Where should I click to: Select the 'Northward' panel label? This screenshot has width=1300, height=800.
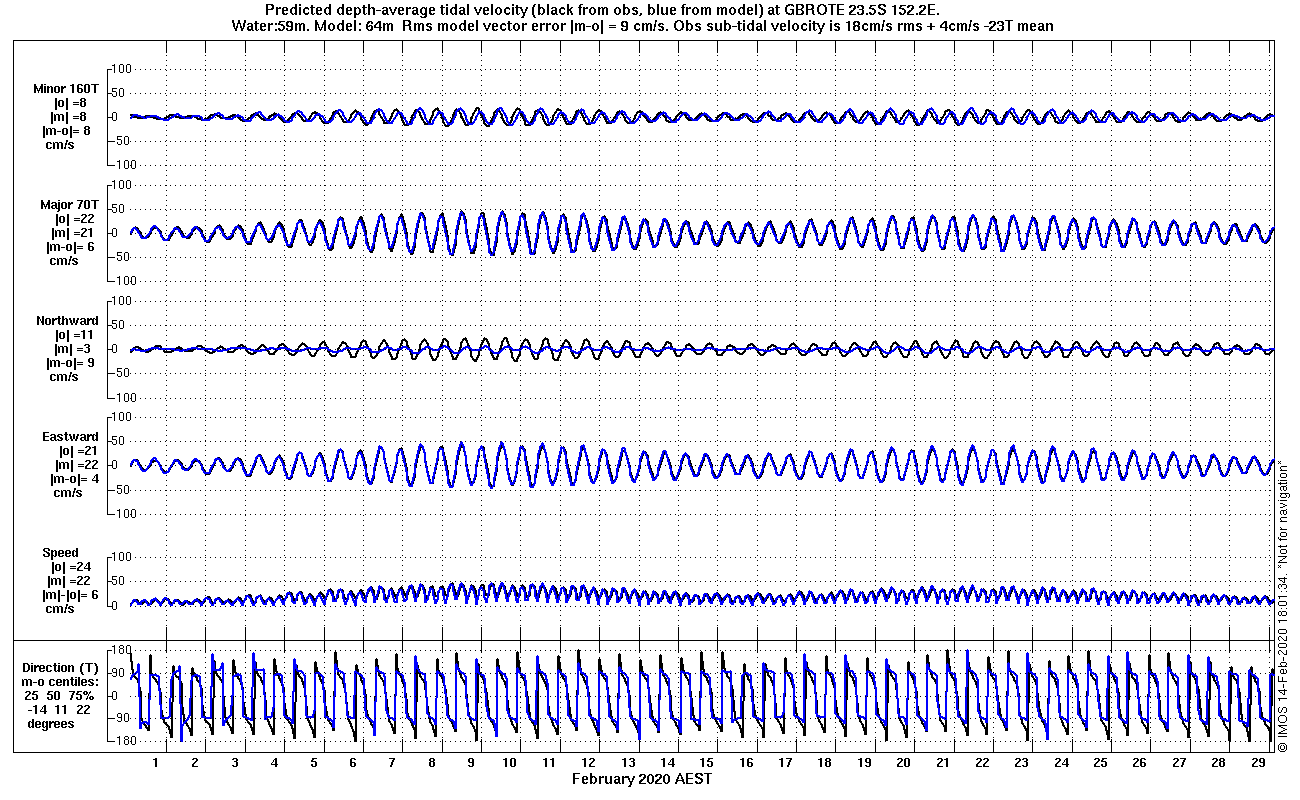coord(67,321)
